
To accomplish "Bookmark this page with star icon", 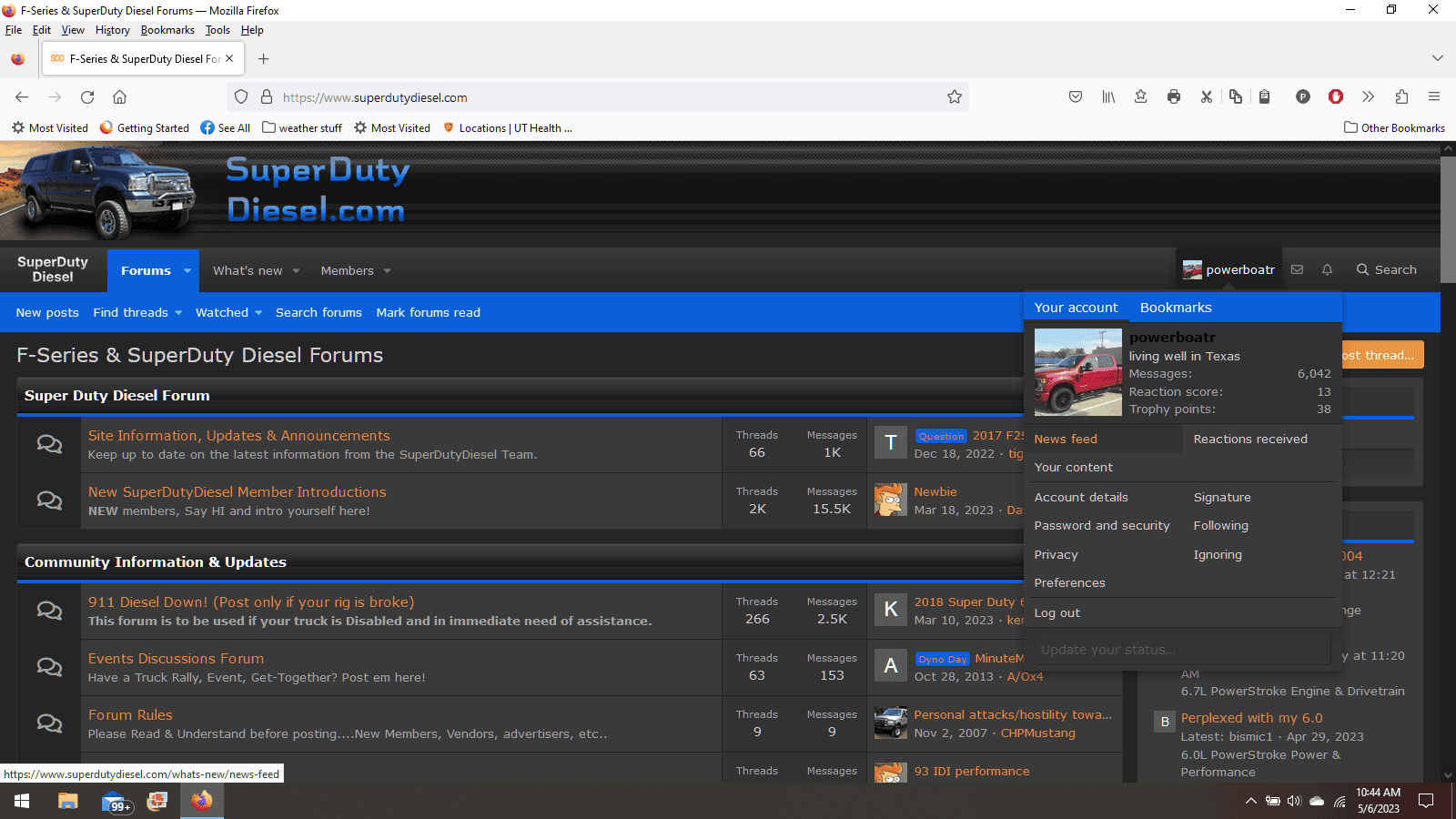I will tap(954, 97).
